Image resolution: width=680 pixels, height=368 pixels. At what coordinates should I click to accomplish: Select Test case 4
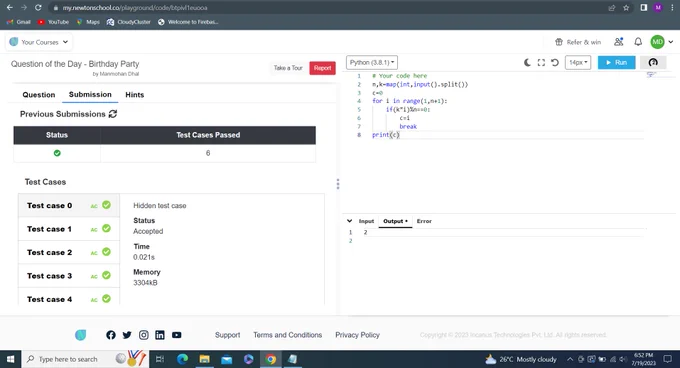click(x=69, y=298)
